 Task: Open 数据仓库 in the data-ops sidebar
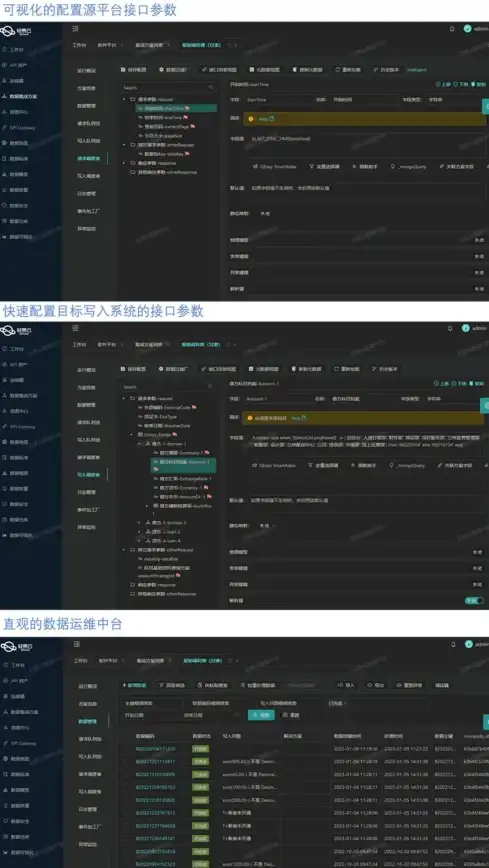pos(18,837)
